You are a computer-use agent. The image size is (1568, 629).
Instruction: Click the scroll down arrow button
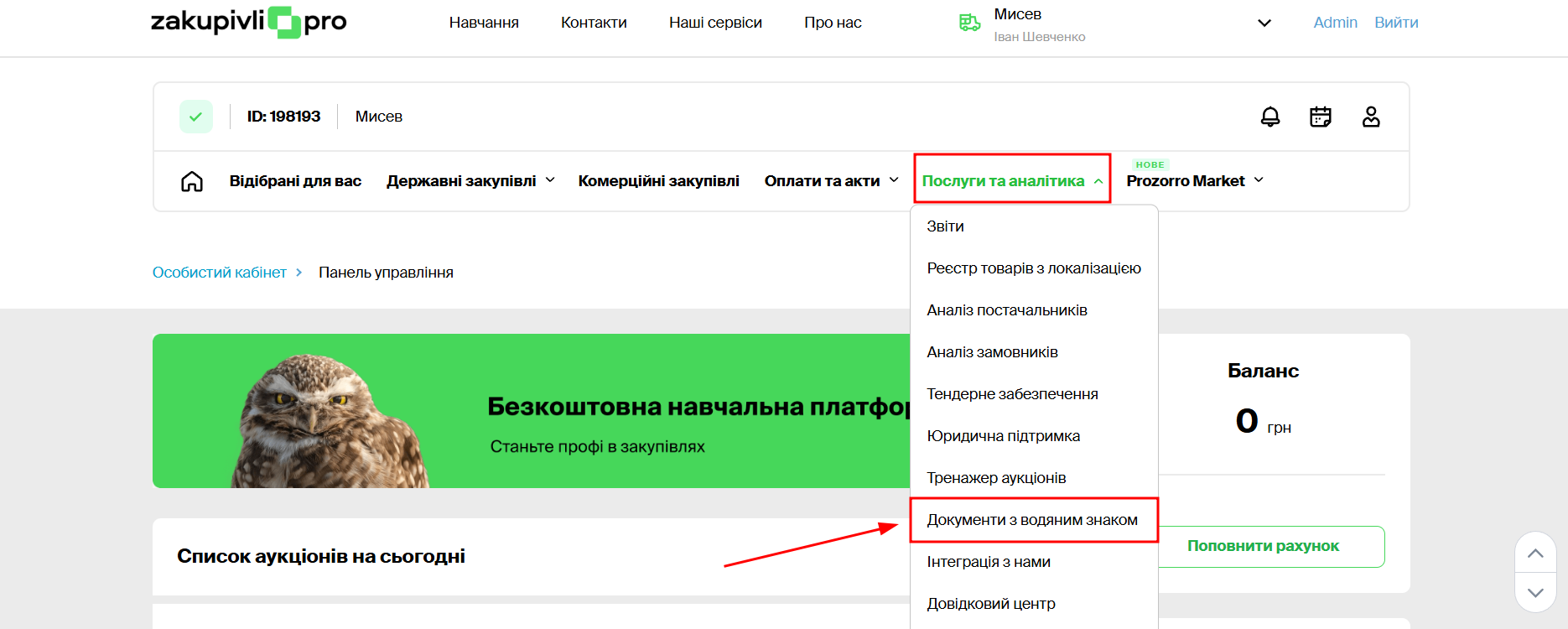1535,592
